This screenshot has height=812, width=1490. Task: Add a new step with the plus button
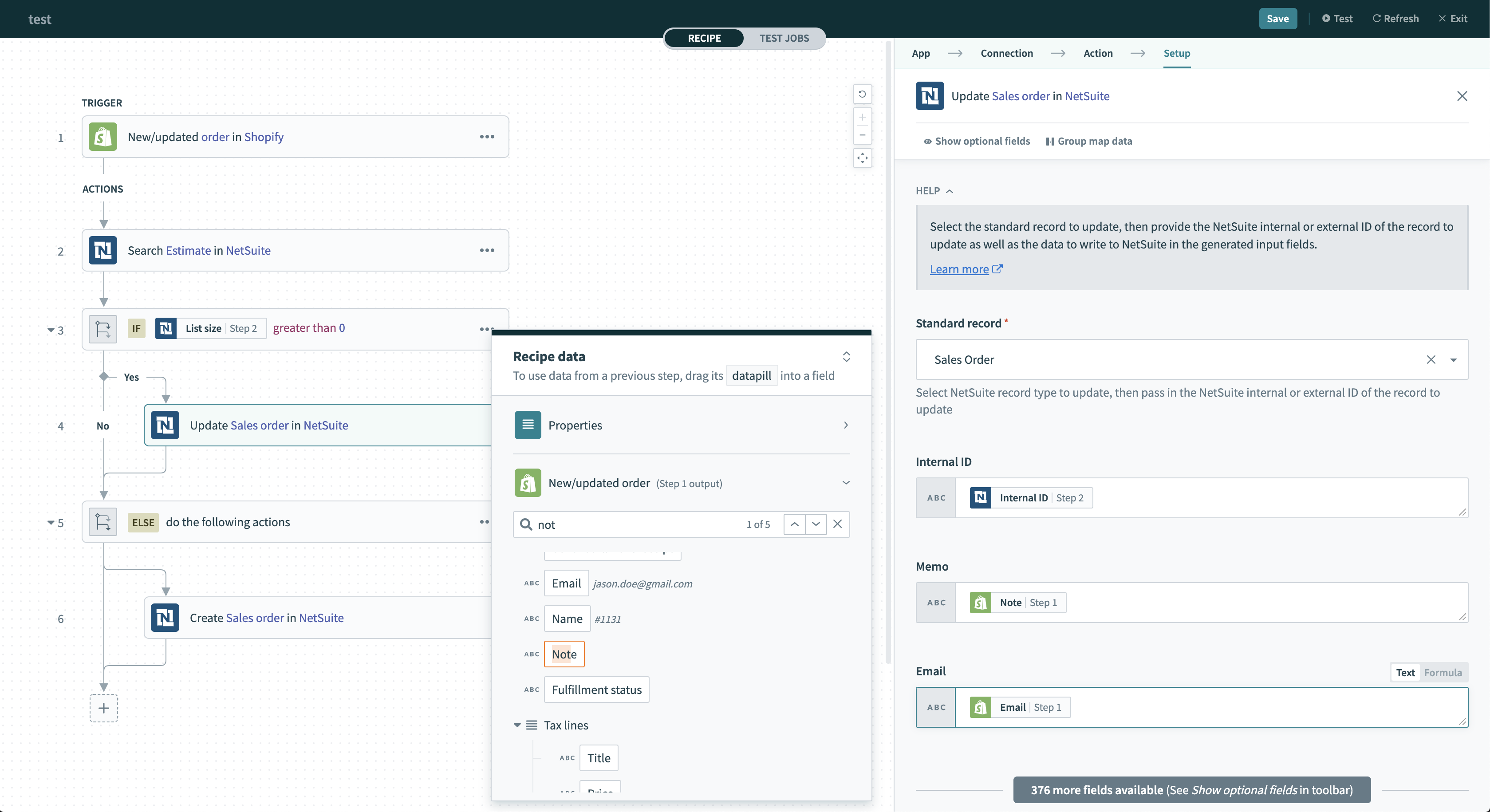(103, 708)
